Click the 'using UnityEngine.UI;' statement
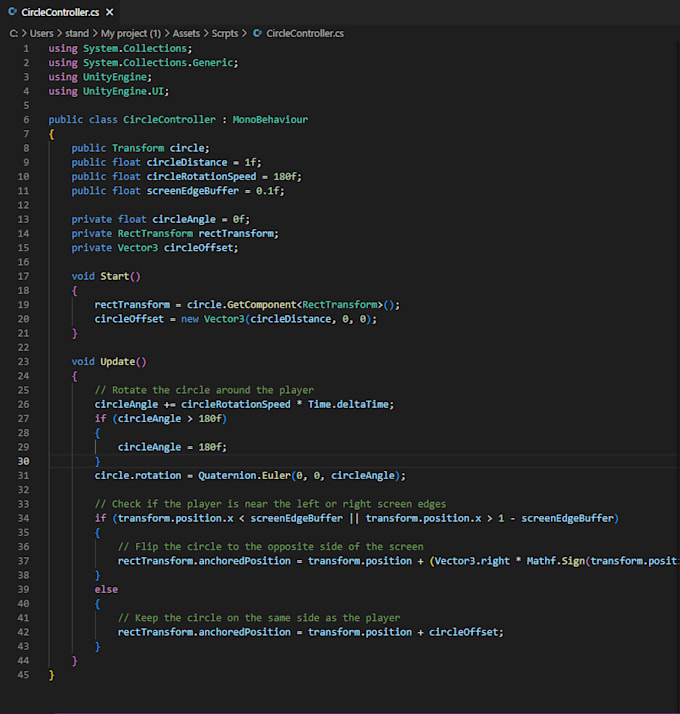Viewport: 680px width, 714px height. 108,91
